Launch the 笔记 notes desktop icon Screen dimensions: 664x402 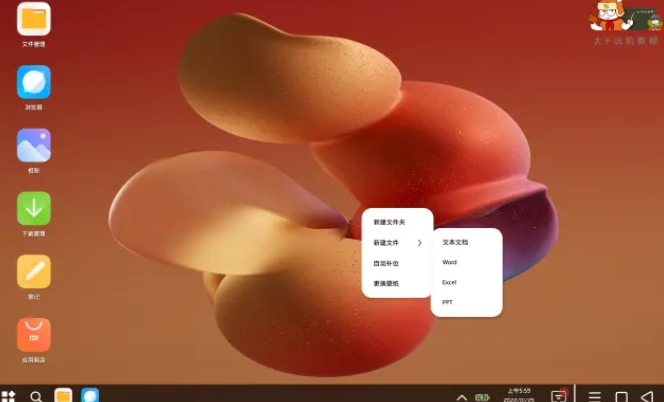pos(34,271)
